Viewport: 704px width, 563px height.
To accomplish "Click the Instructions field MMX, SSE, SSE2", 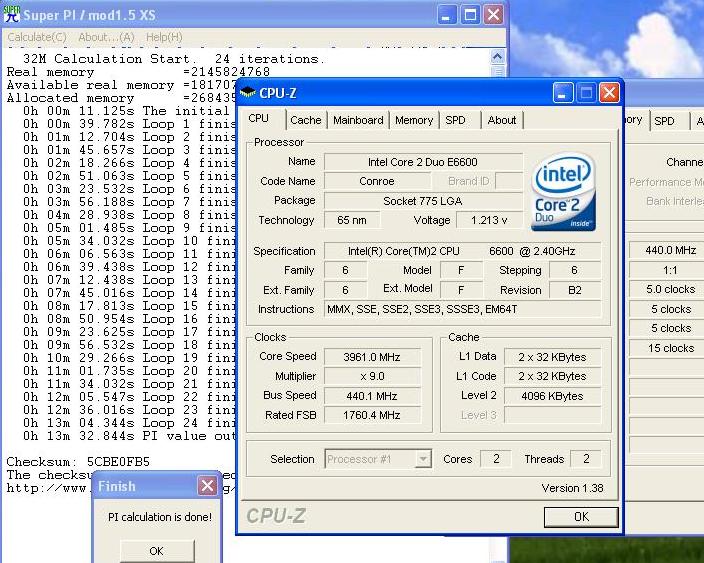I will 462,309.
